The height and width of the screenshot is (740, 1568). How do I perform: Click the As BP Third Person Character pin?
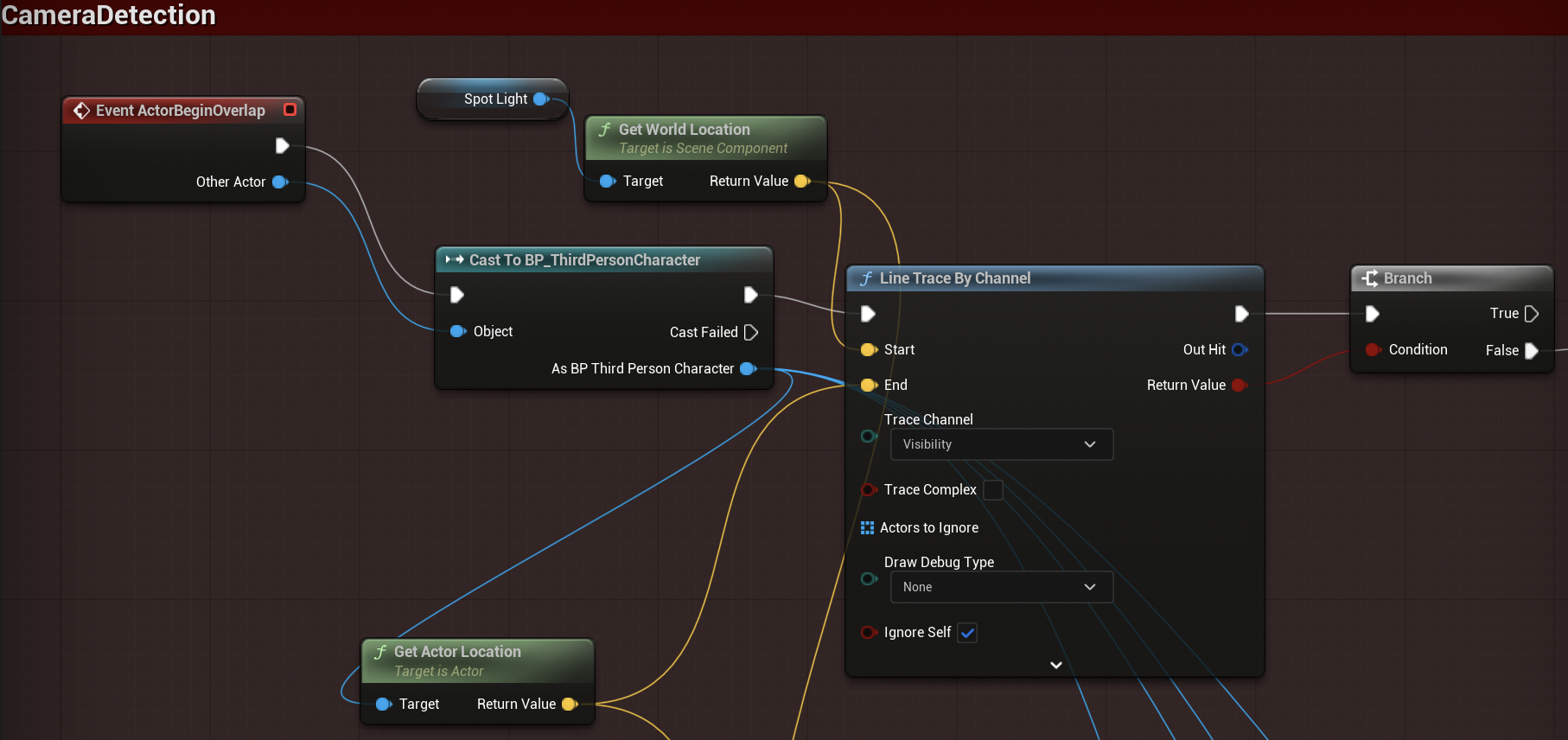[749, 368]
